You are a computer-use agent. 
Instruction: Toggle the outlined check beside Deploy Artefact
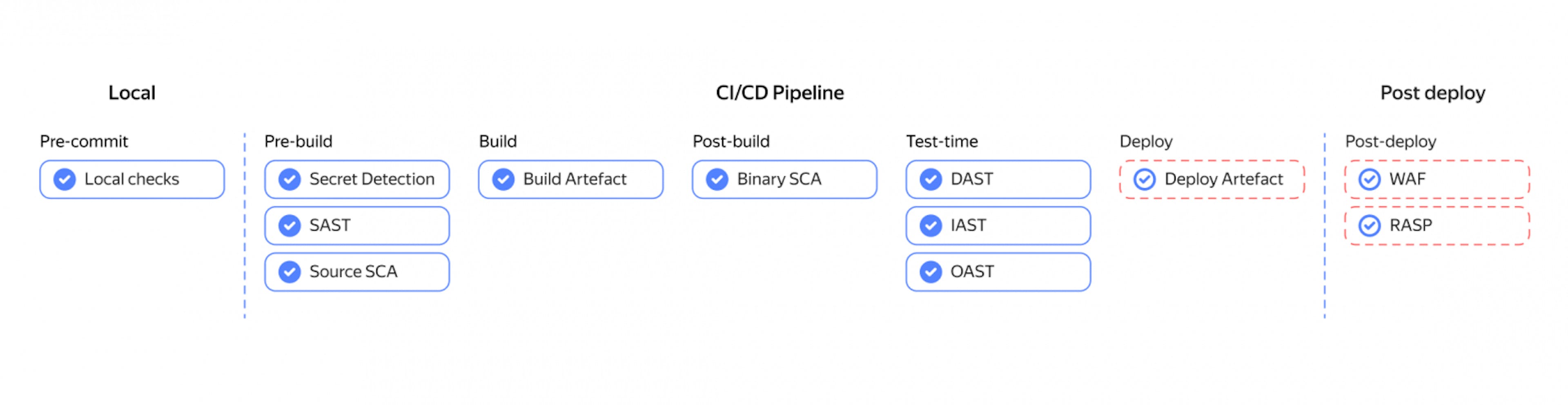click(1144, 179)
